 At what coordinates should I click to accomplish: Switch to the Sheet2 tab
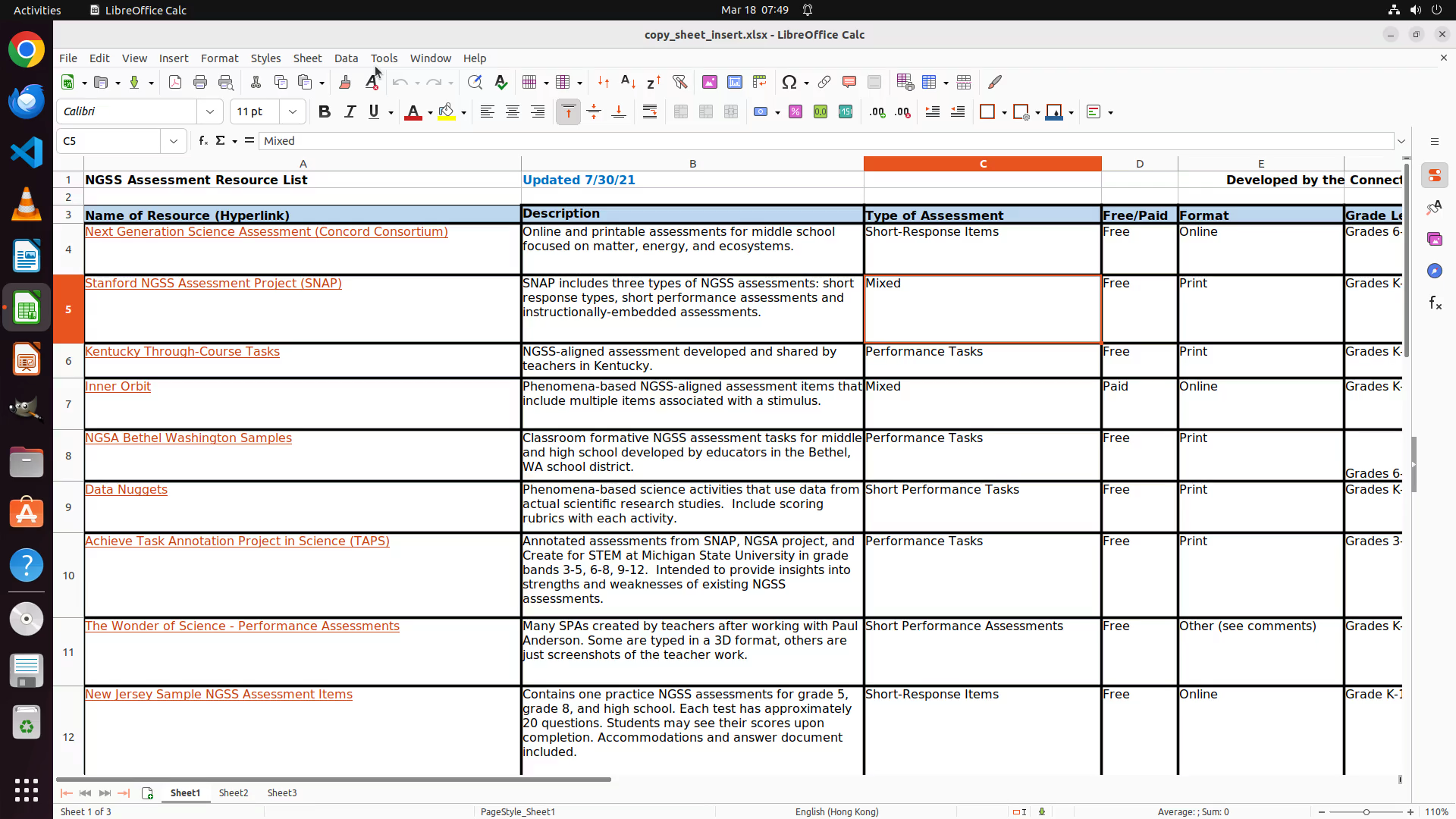(234, 793)
